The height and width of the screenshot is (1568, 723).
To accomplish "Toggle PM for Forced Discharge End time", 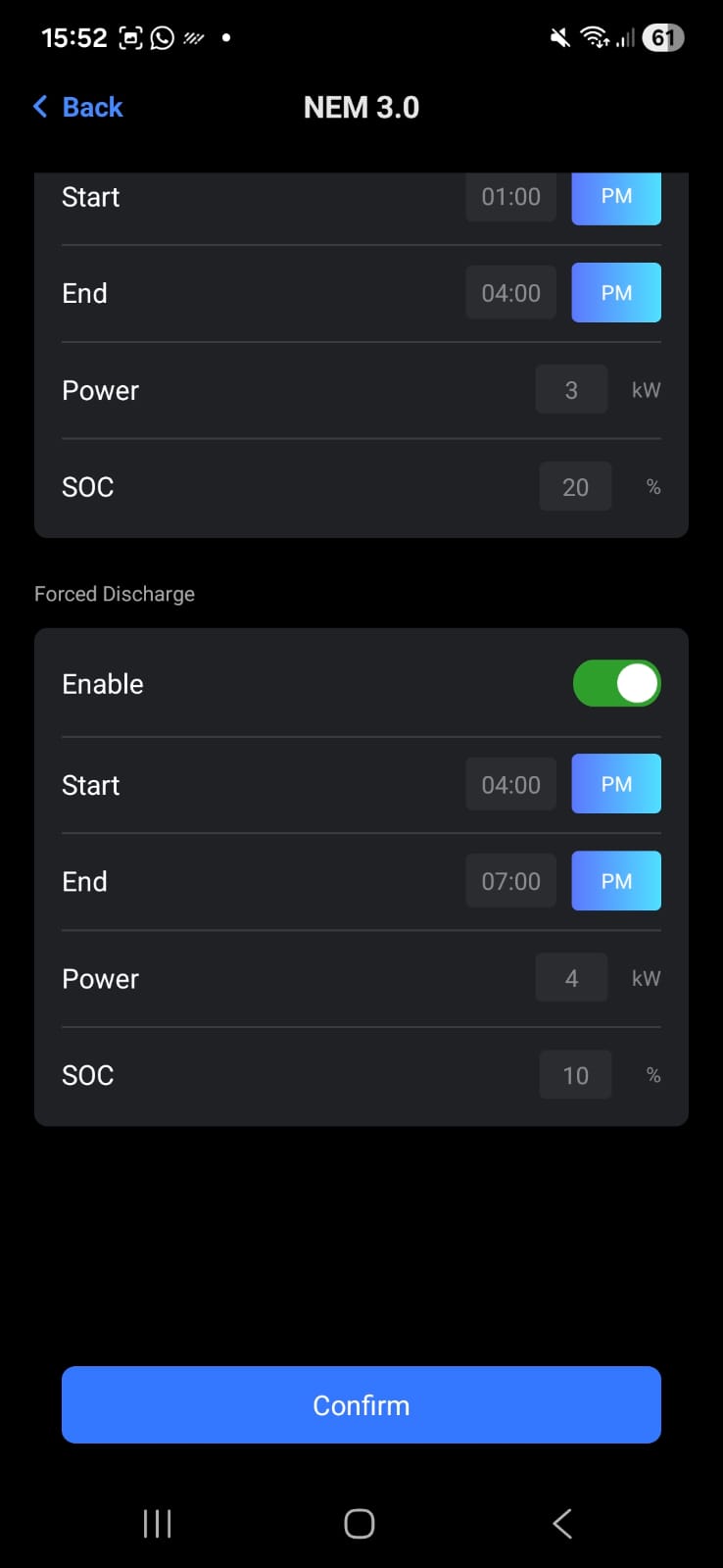I will [x=616, y=881].
